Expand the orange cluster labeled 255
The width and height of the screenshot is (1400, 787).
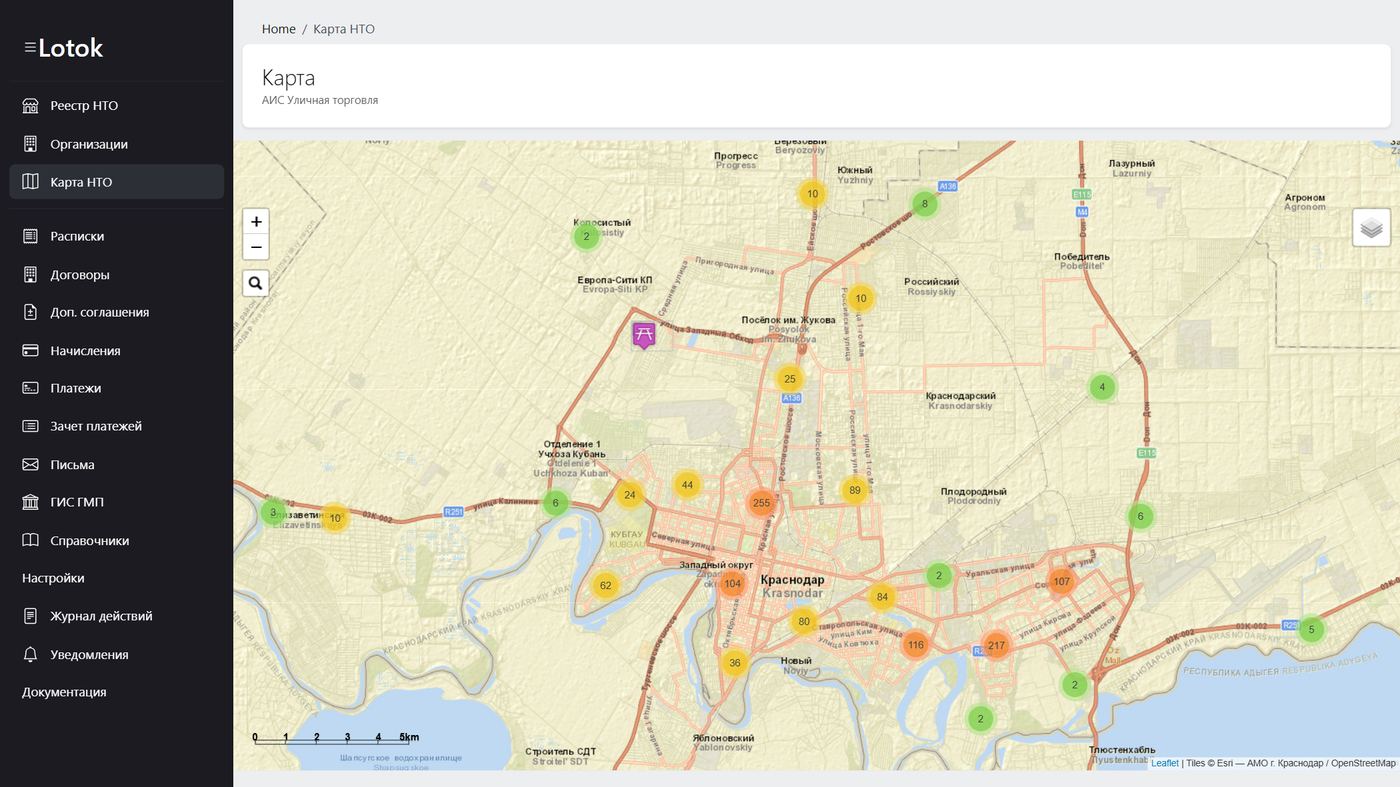coord(761,503)
